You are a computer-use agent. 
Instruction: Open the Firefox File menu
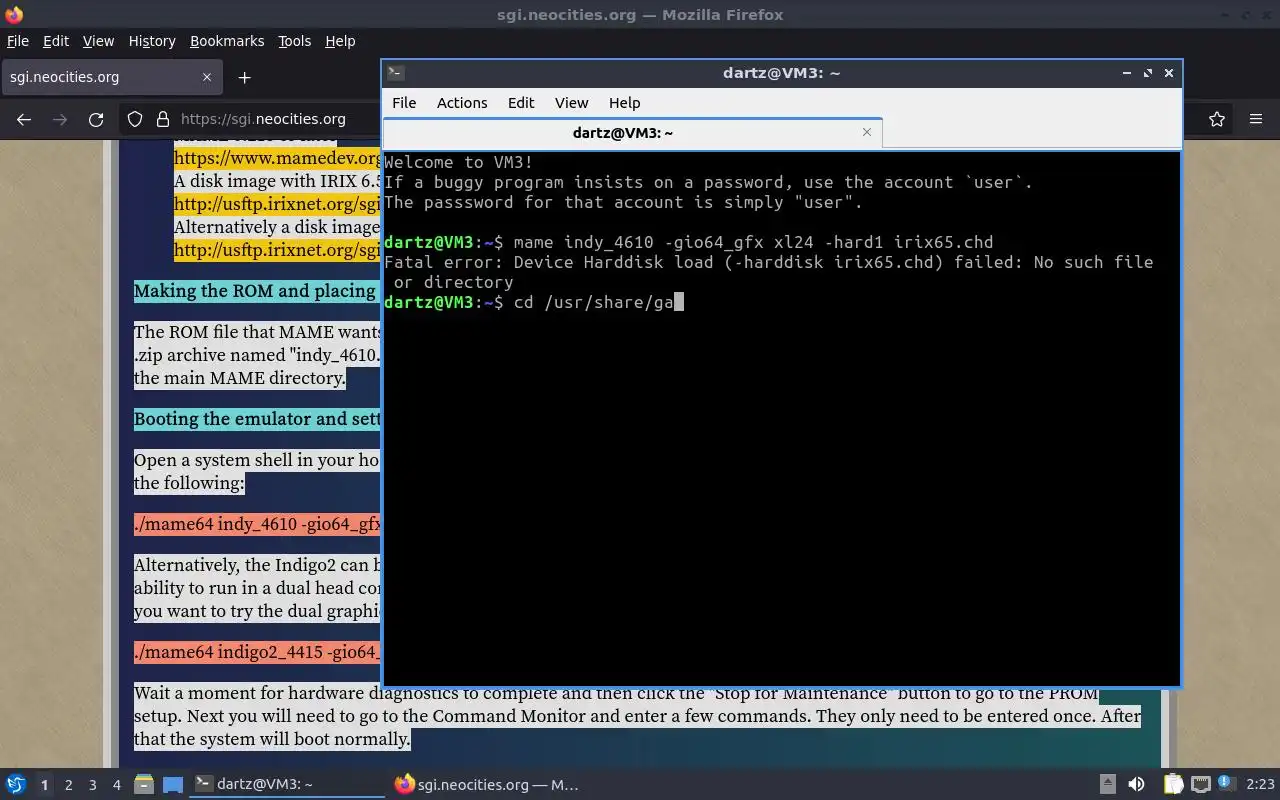click(x=18, y=41)
